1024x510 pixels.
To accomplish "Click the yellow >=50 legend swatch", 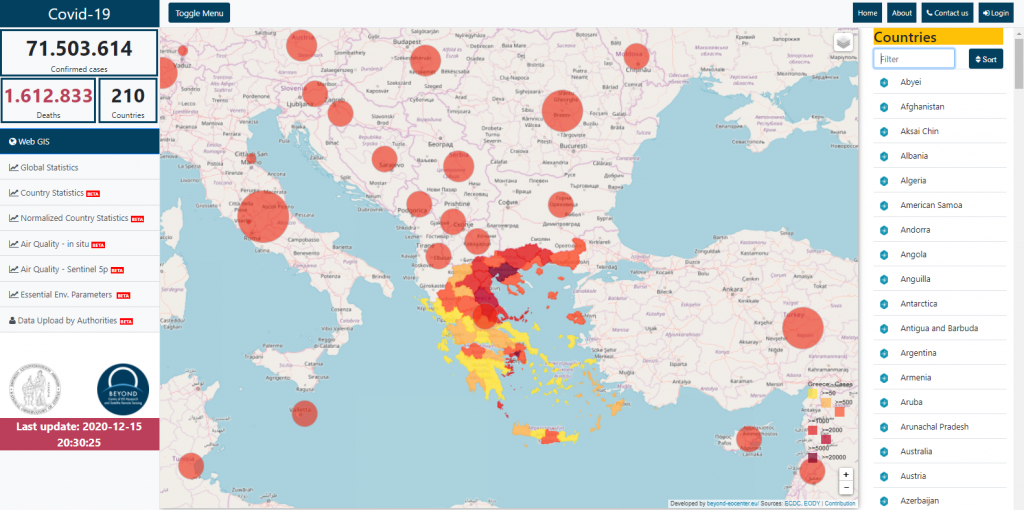I will coord(813,393).
